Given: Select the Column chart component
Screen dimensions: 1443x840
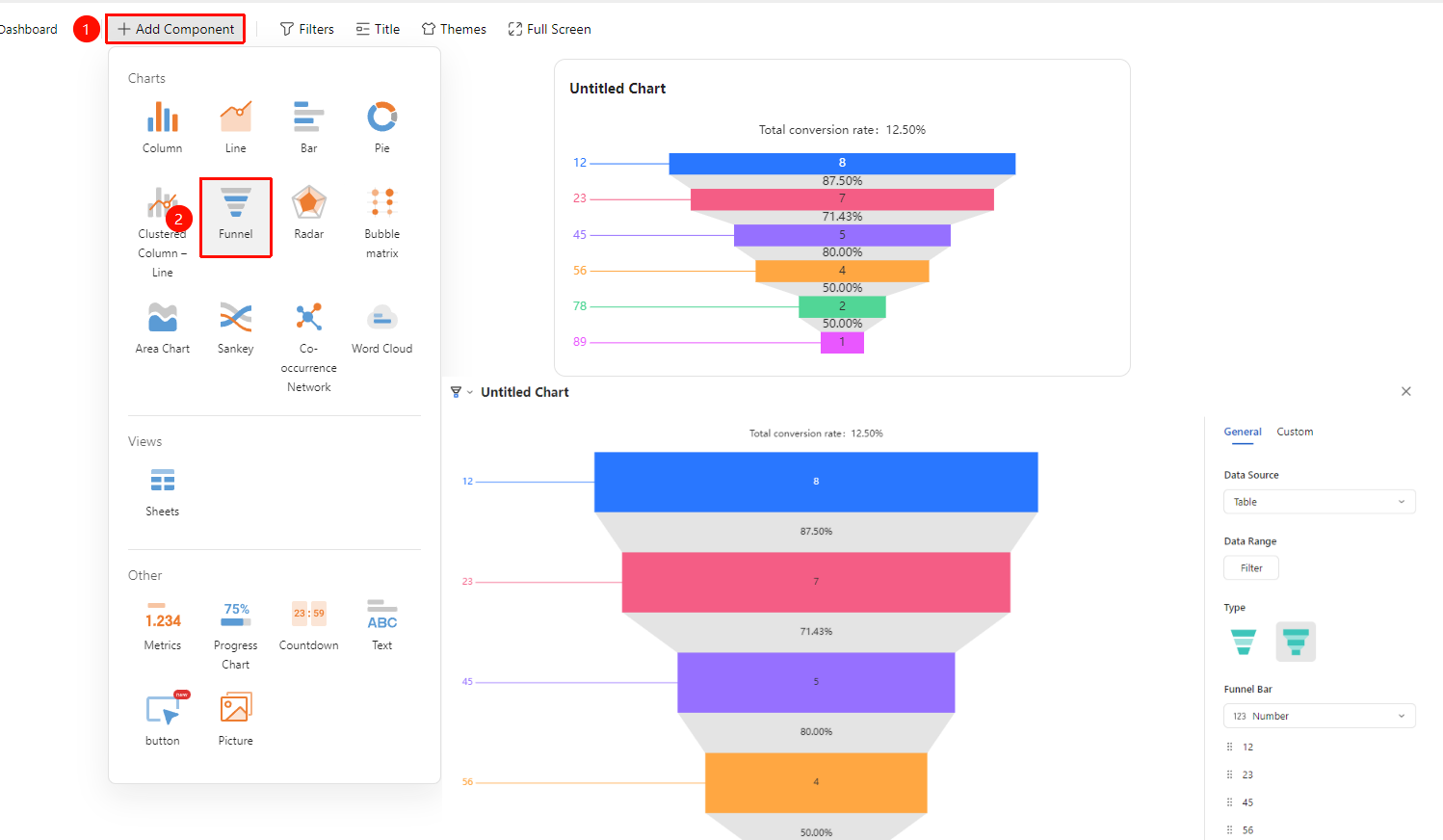Looking at the screenshot, I should coord(163,127).
